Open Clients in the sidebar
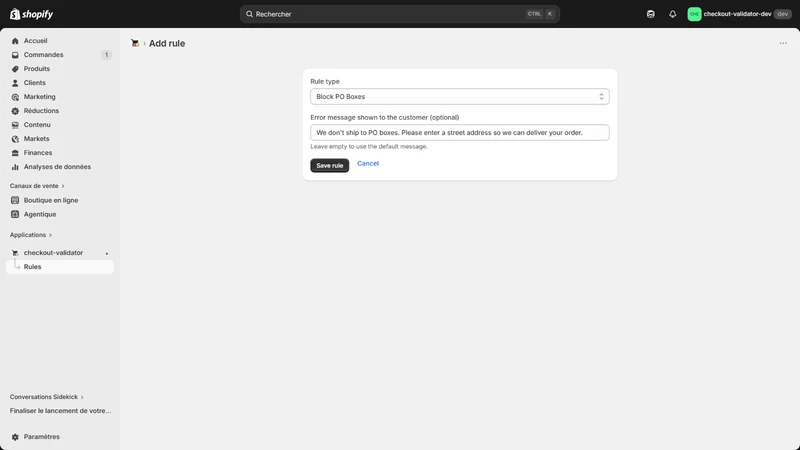The width and height of the screenshot is (800, 450). pyautogui.click(x=60, y=83)
